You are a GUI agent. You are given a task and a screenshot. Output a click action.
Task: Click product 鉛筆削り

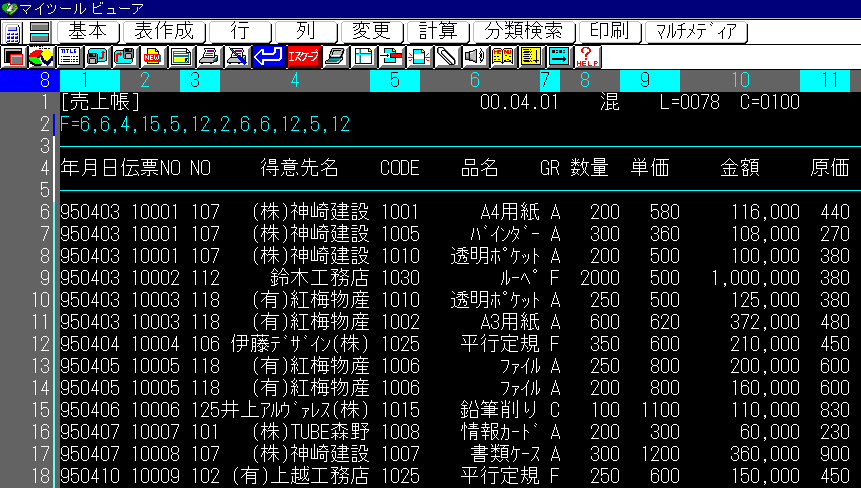tap(500, 410)
